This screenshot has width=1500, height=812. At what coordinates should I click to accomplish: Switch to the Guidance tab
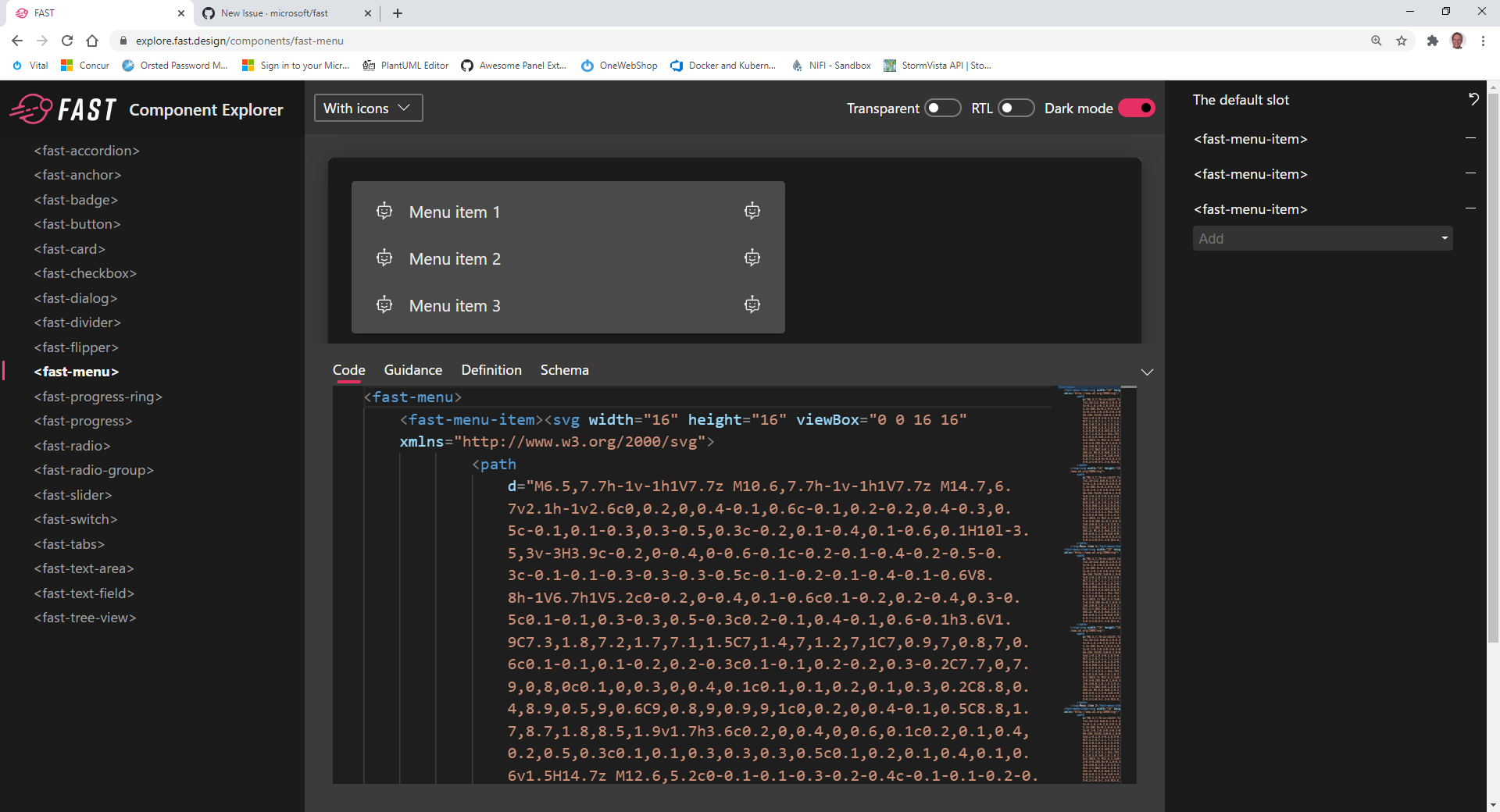point(412,369)
